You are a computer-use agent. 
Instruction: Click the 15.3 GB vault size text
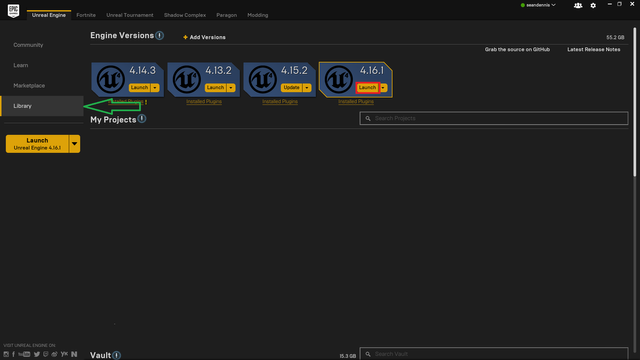[348, 356]
